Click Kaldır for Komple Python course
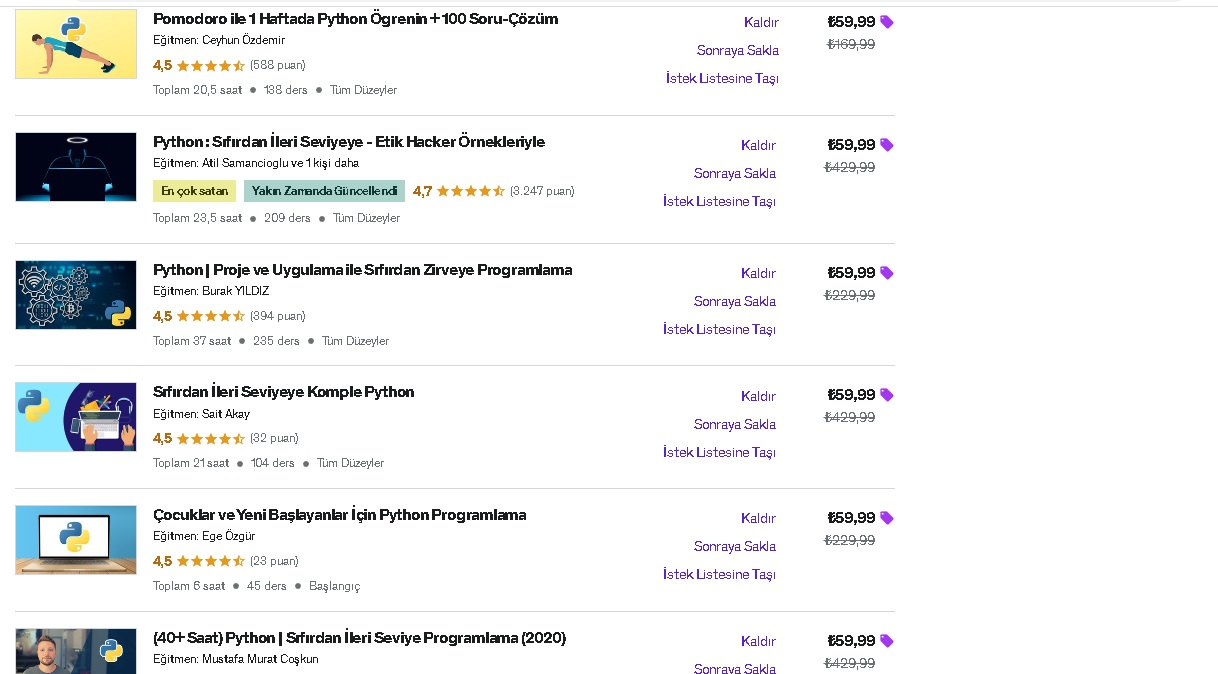The width and height of the screenshot is (1218, 674). pos(758,396)
